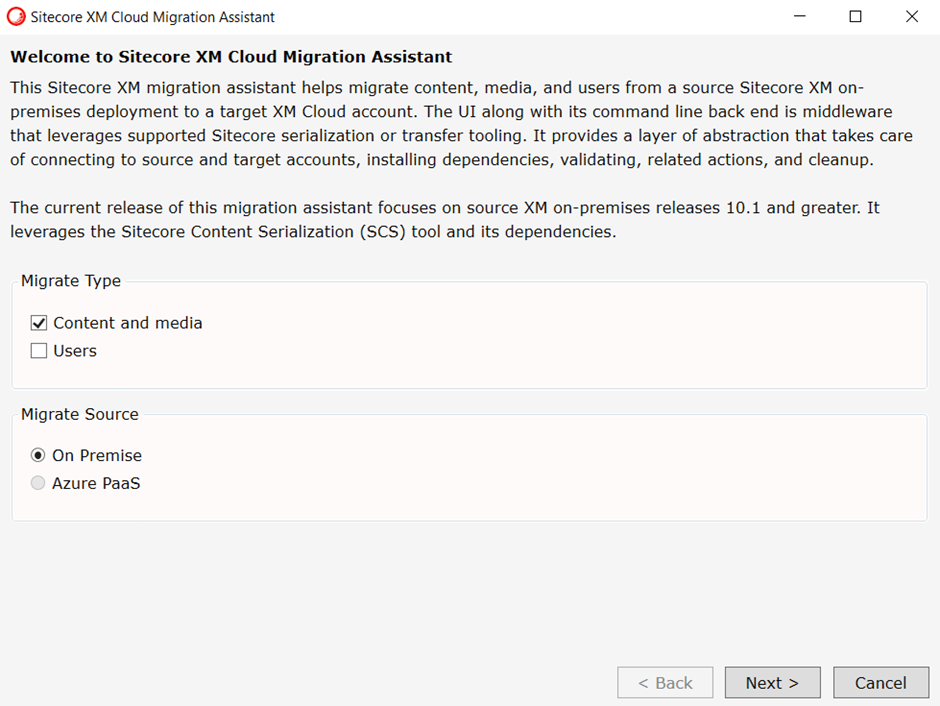The image size is (940, 706).
Task: Click the "Migrate Type" group label
Action: tap(70, 281)
